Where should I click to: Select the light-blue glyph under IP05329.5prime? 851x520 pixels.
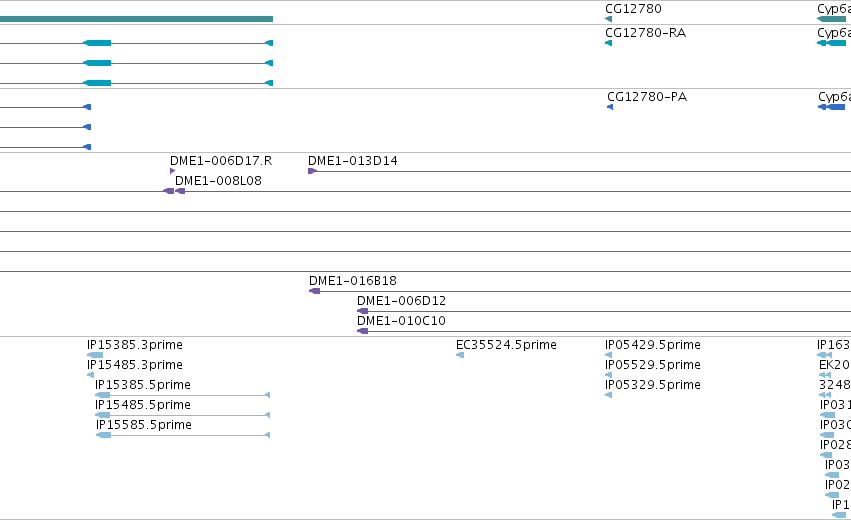point(608,395)
